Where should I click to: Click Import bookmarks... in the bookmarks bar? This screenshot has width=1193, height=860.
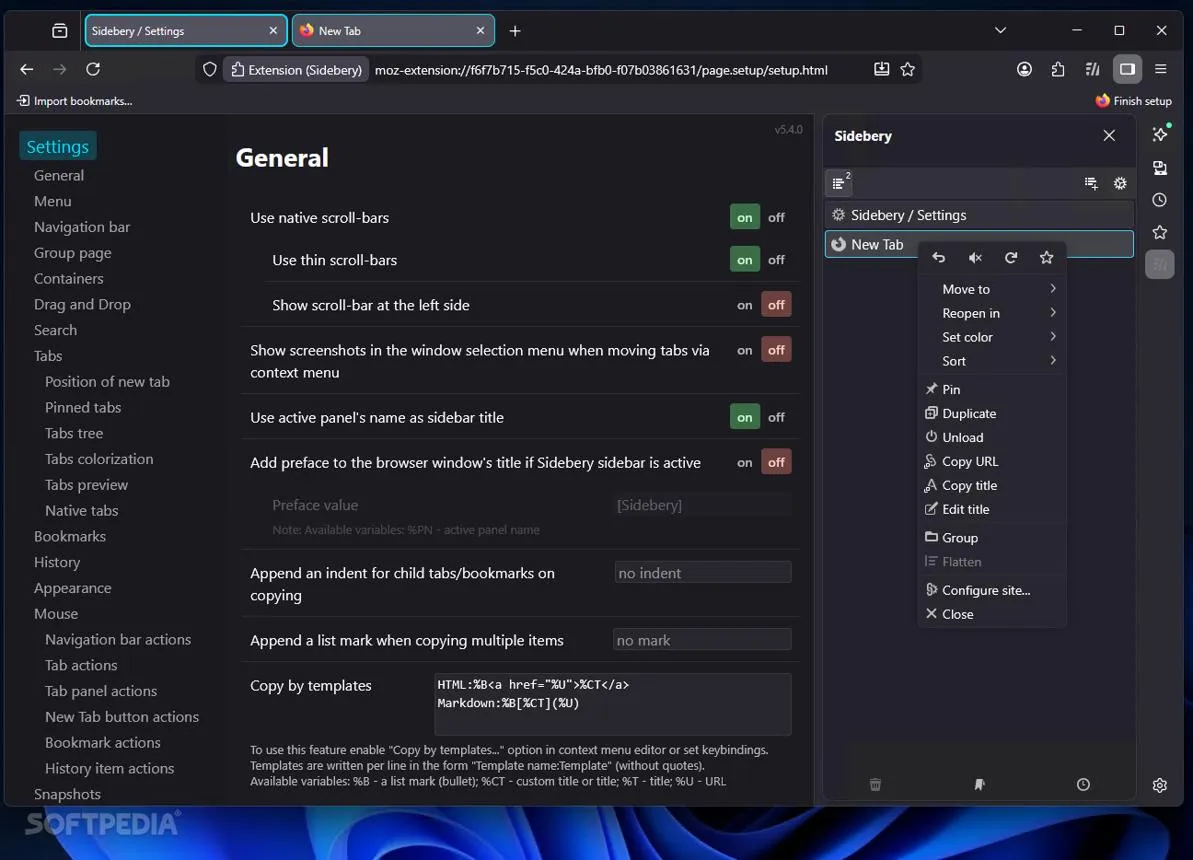coord(75,101)
